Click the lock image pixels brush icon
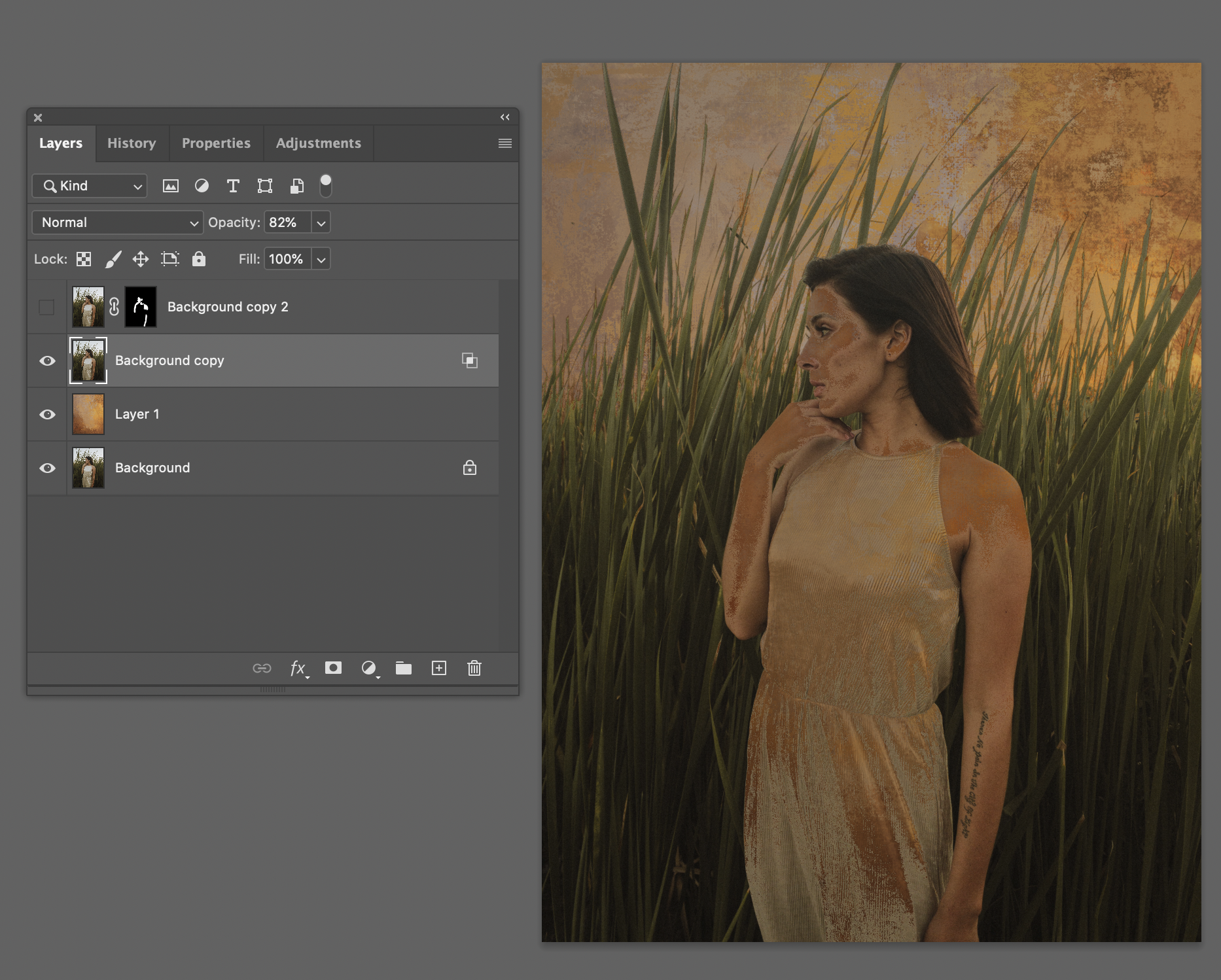The image size is (1221, 980). pyautogui.click(x=113, y=259)
